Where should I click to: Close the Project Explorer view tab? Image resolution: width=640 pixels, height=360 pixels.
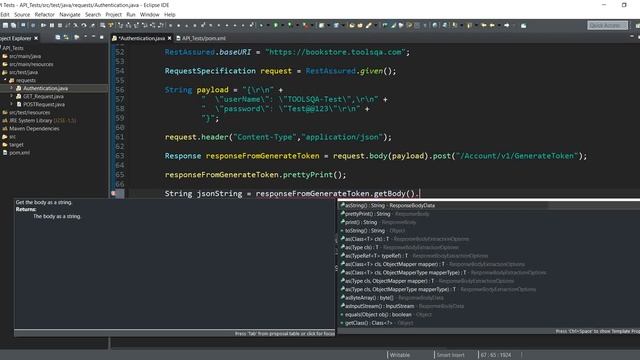(36, 38)
